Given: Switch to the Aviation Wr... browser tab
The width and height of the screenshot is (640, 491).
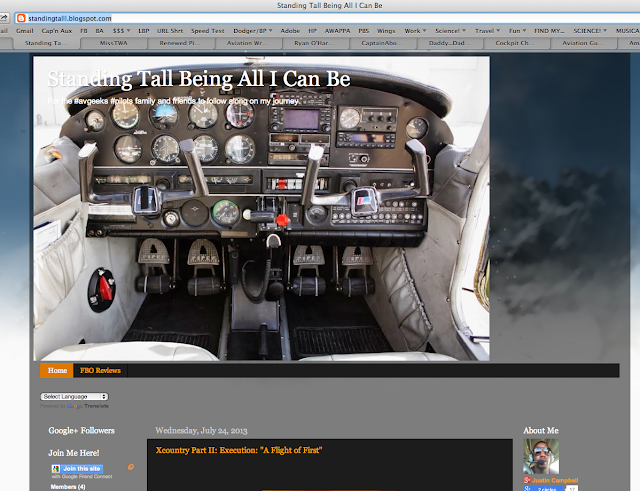Looking at the screenshot, I should pos(247,43).
